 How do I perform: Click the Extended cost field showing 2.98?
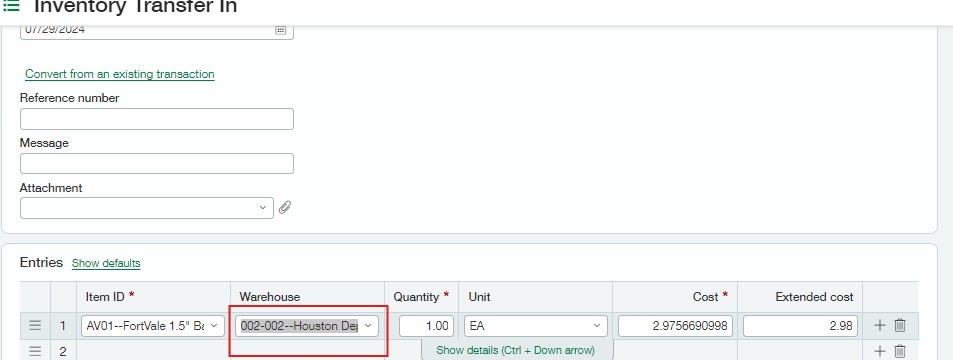click(x=800, y=326)
